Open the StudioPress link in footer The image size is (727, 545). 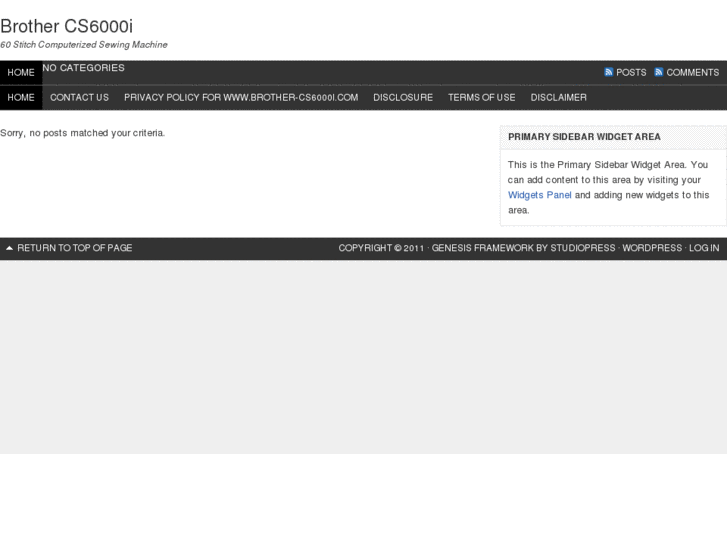coord(583,248)
